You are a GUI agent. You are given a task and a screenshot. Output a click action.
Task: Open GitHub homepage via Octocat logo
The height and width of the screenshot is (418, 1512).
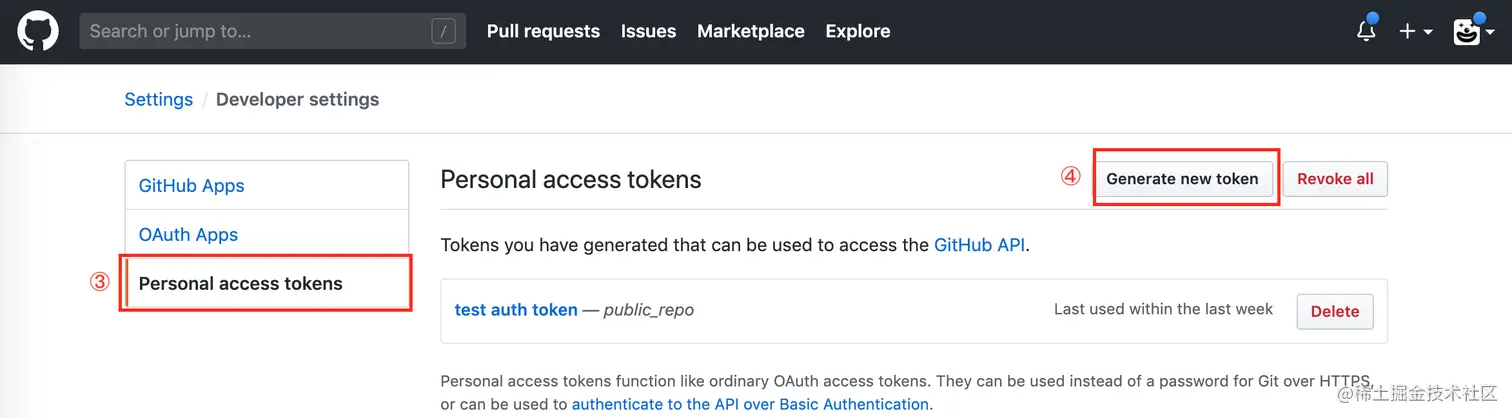coord(38,31)
